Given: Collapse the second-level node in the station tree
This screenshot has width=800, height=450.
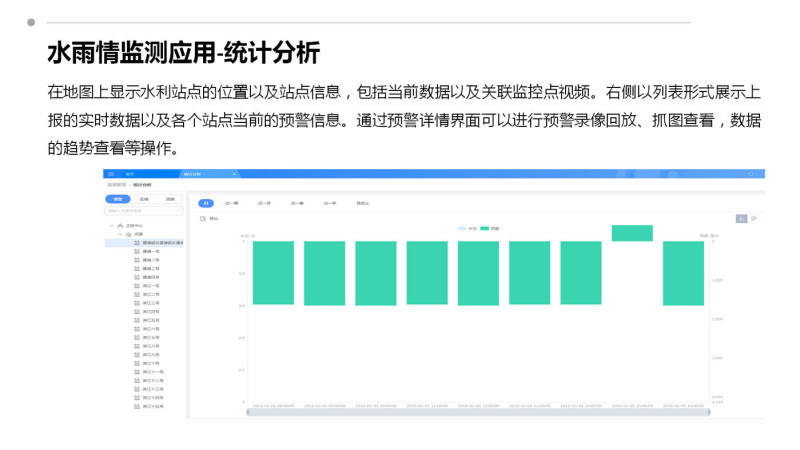Looking at the screenshot, I should (x=121, y=234).
